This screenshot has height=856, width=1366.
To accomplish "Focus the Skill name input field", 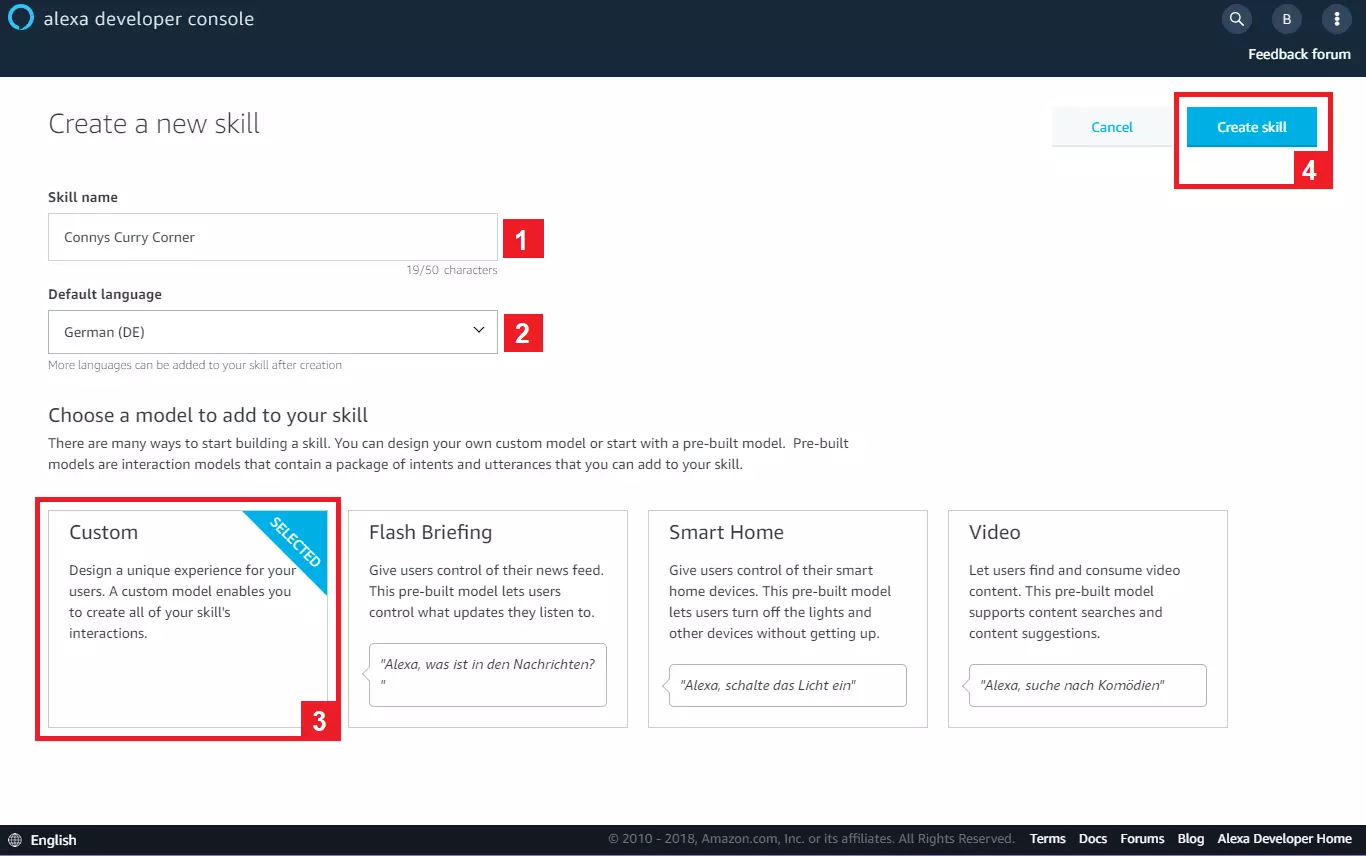I will [x=273, y=237].
